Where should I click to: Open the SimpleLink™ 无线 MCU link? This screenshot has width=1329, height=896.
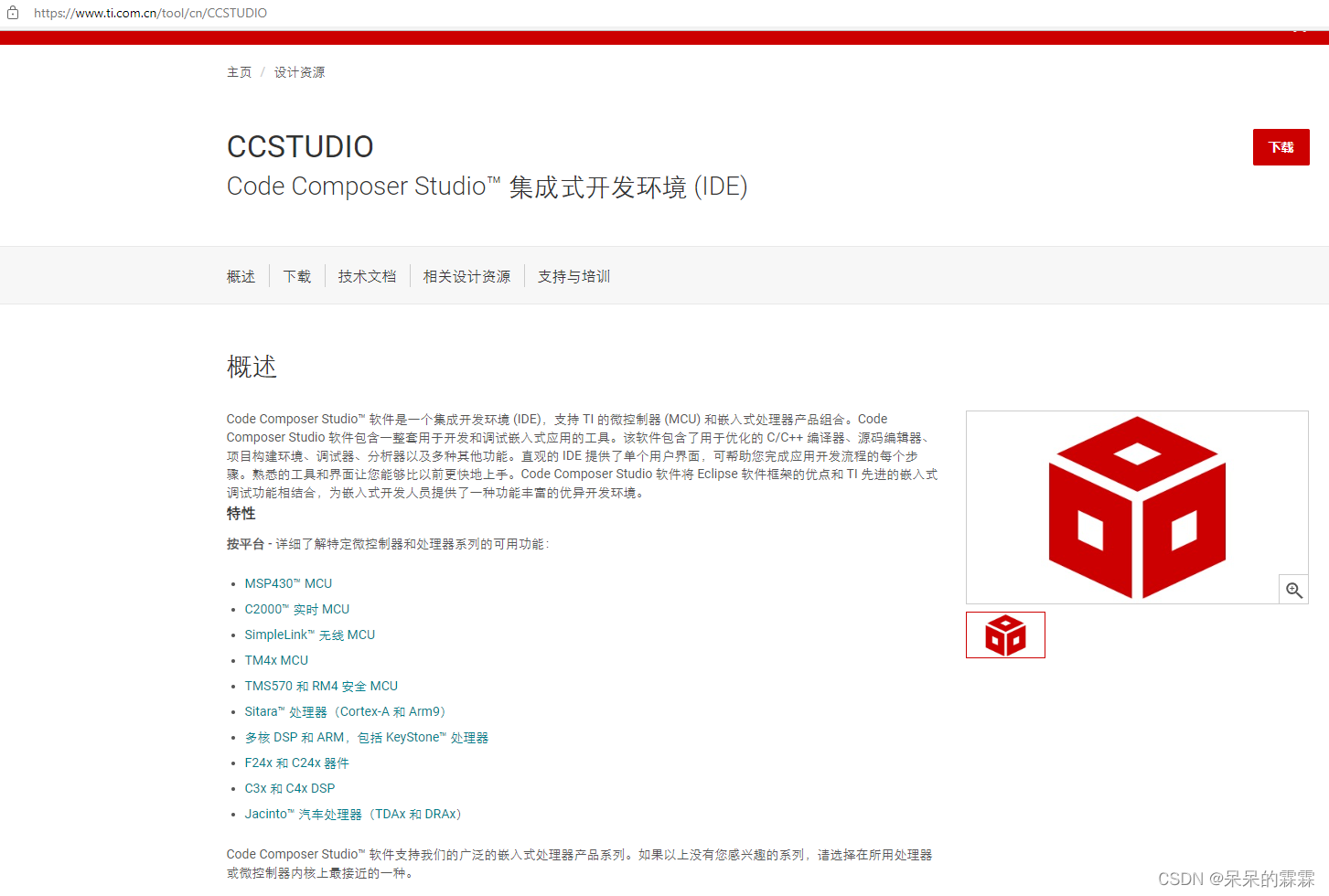coord(309,634)
